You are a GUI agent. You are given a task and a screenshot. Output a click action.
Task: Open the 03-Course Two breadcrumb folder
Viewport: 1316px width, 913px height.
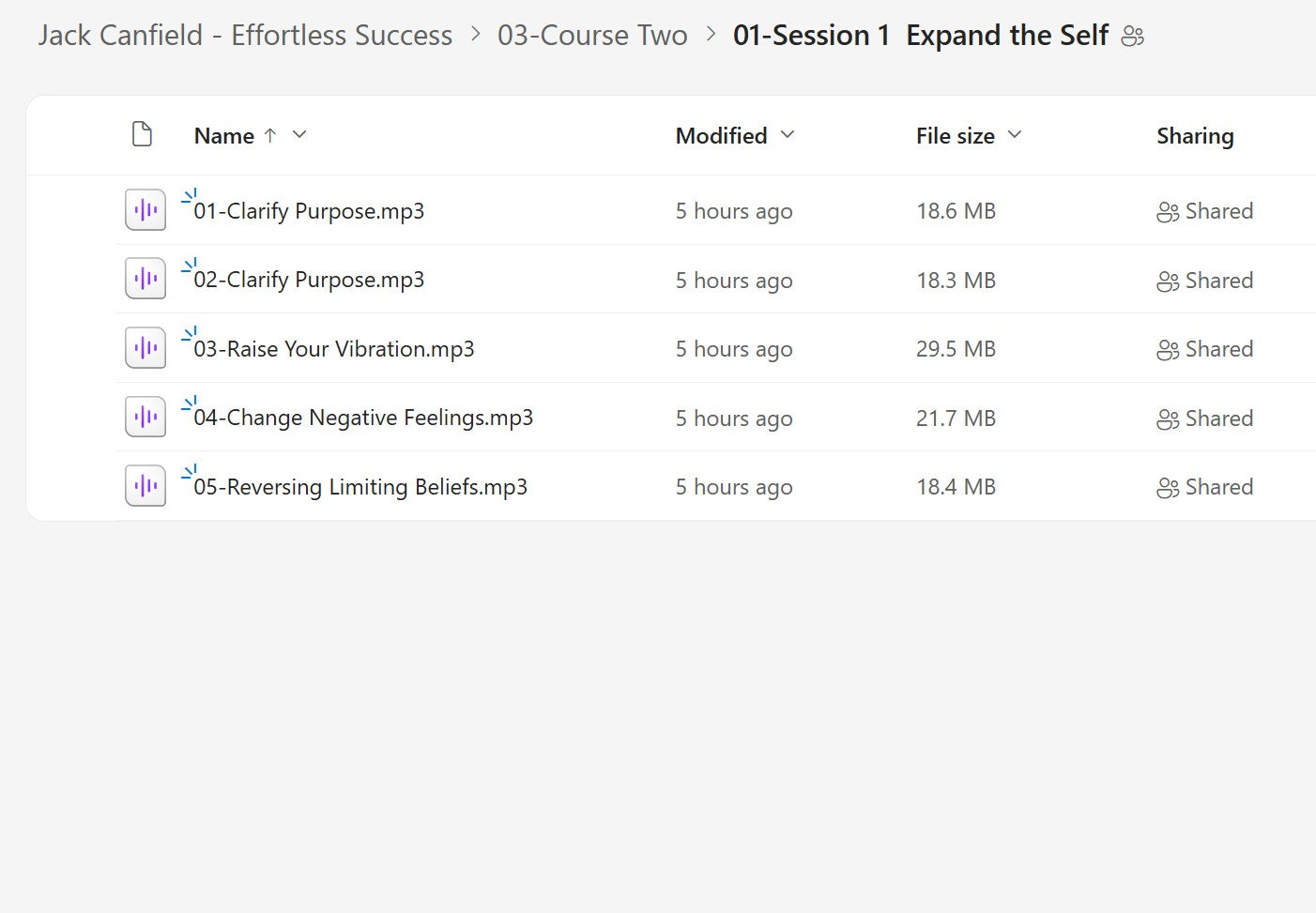593,35
